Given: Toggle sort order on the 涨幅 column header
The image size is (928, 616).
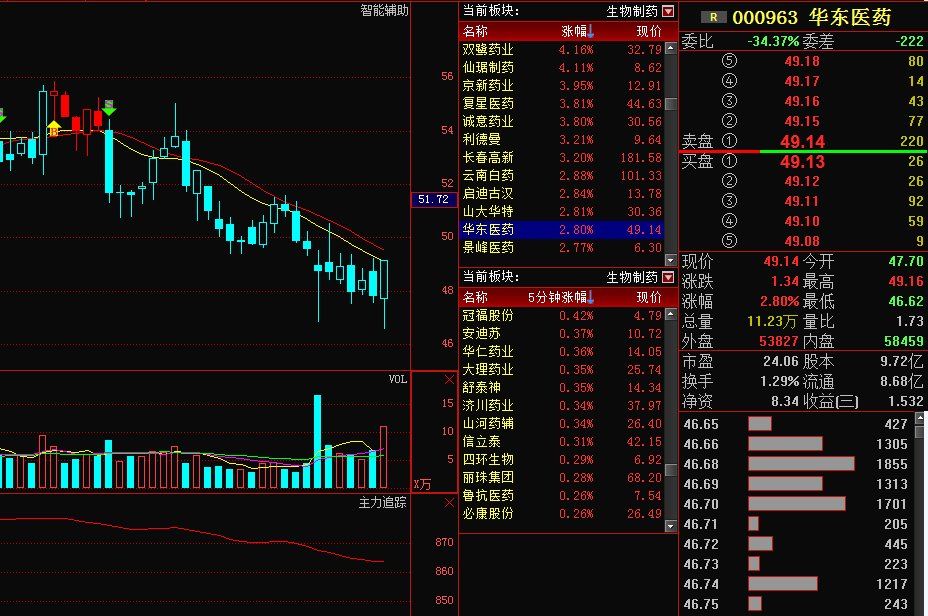Looking at the screenshot, I should [x=575, y=31].
